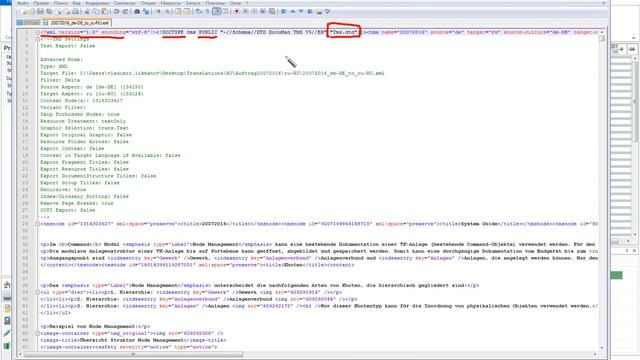Open the Кодировки menu
This screenshot has height=360, width=640.
click(x=97, y=3)
